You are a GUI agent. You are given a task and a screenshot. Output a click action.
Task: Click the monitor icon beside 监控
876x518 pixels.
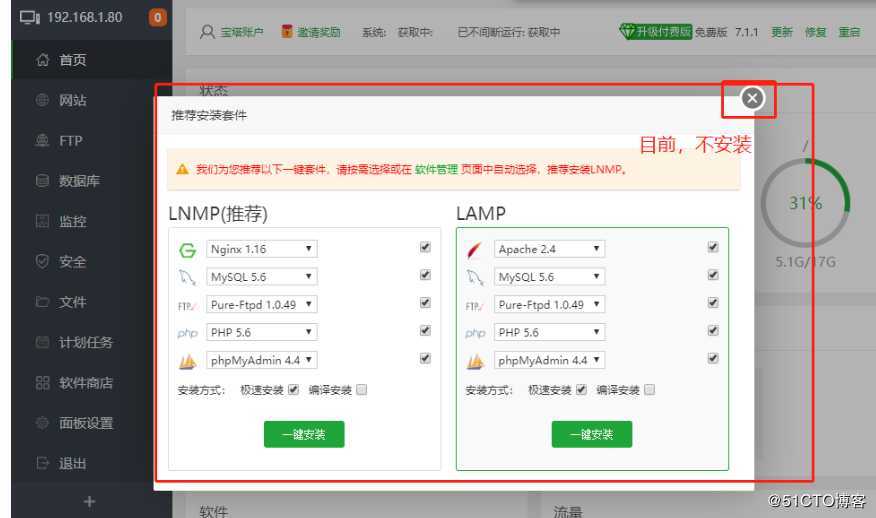click(x=42, y=221)
